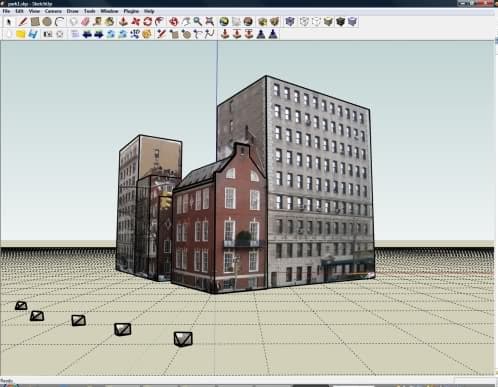Open the Help menu

(149, 11)
